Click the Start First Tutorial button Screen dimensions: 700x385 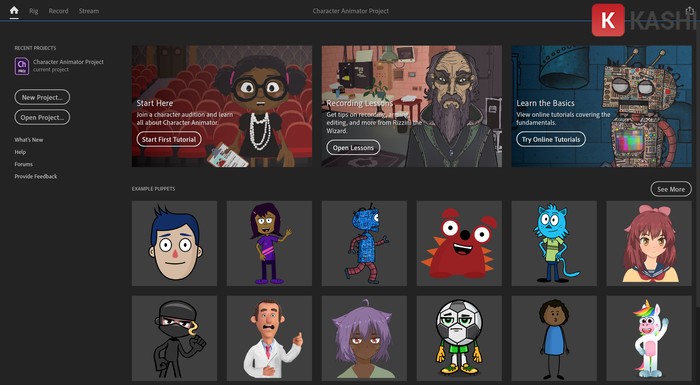[169, 139]
